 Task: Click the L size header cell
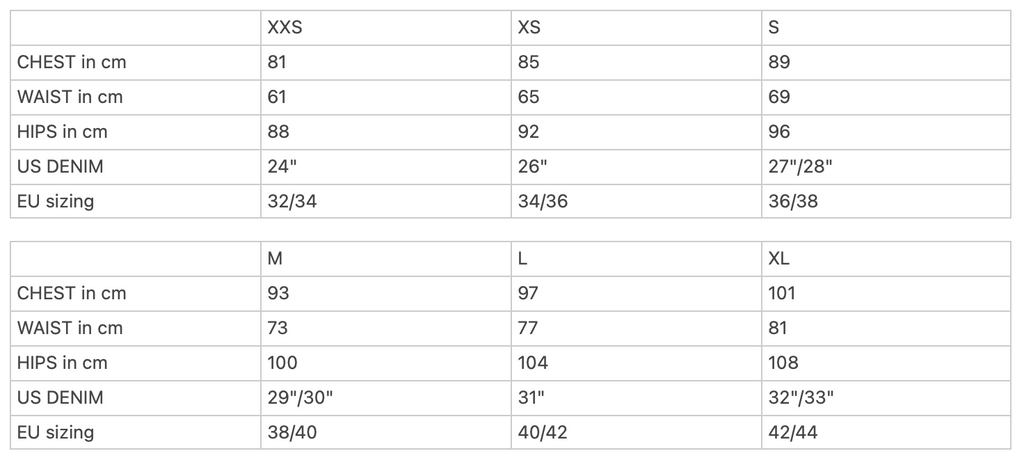tap(636, 259)
